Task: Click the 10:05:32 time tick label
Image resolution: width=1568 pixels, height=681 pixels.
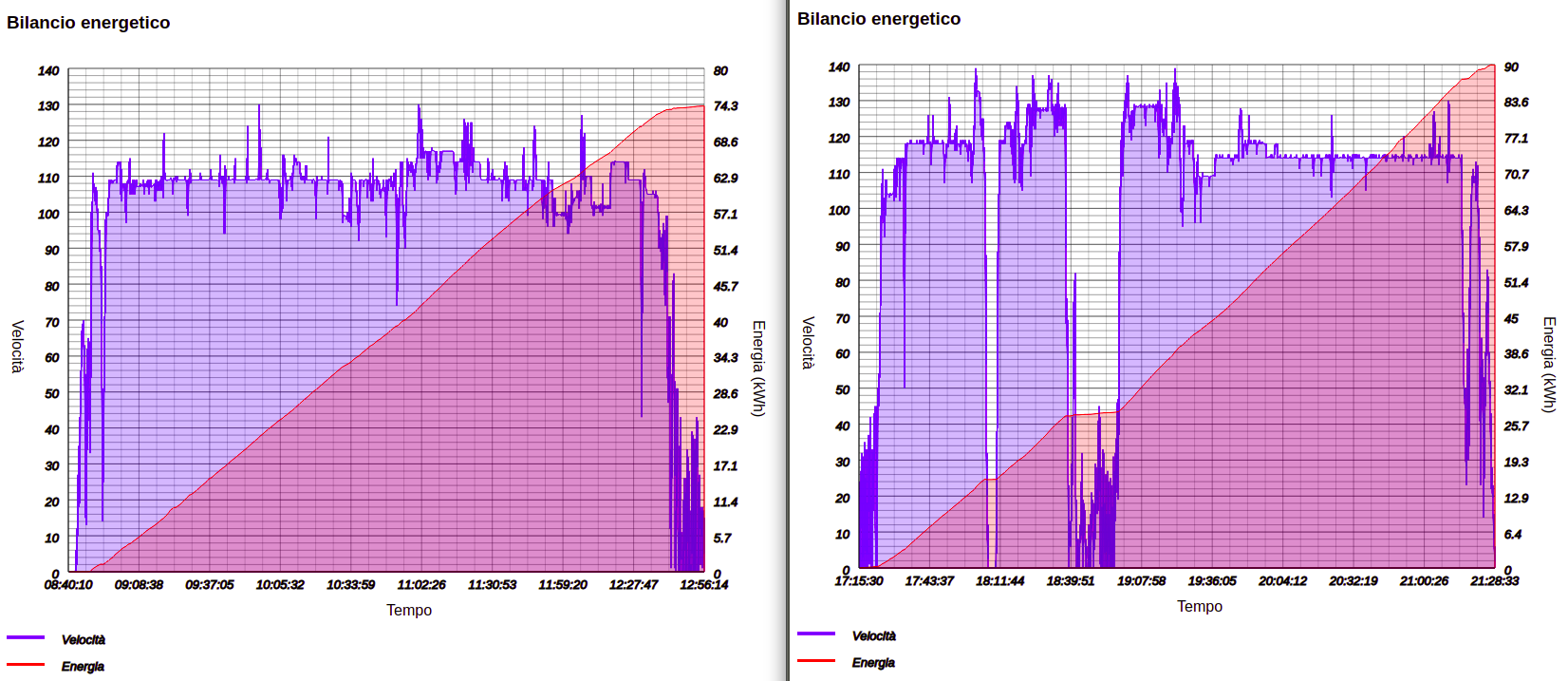Action: pos(280,585)
